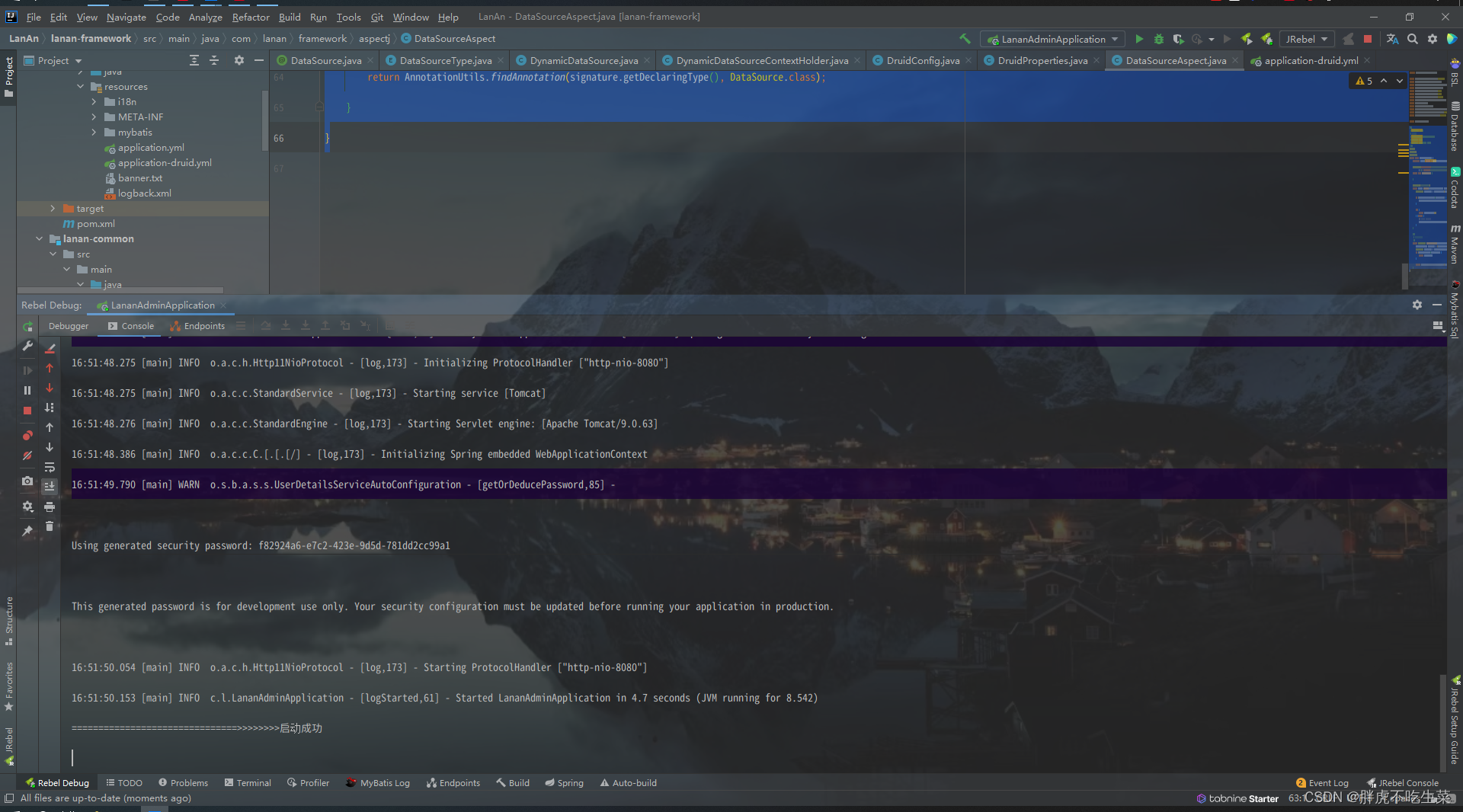The image size is (1463, 812).
Task: Open run configuration LananAdminApplication dropdown
Action: coord(1052,39)
